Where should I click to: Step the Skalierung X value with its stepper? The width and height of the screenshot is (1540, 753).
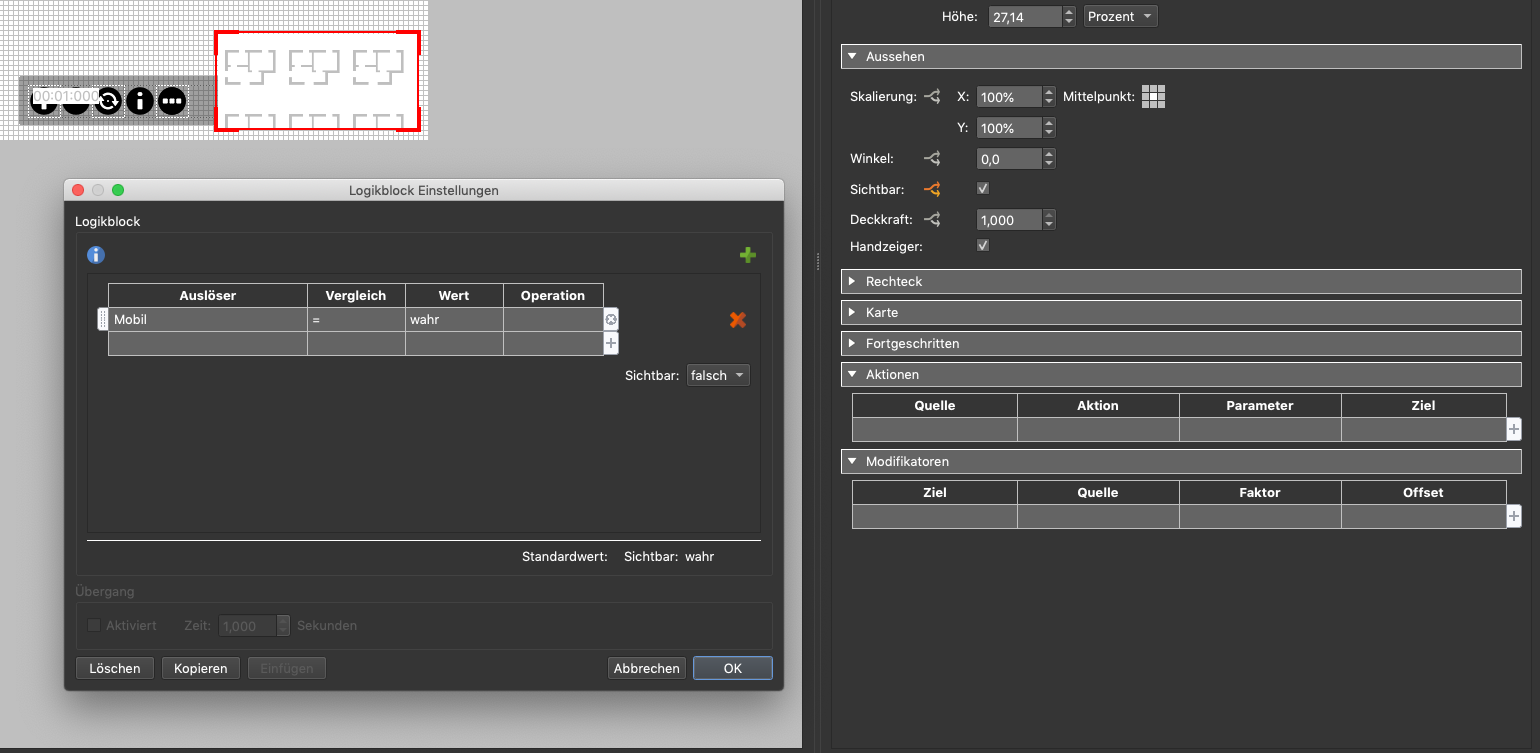point(1049,97)
